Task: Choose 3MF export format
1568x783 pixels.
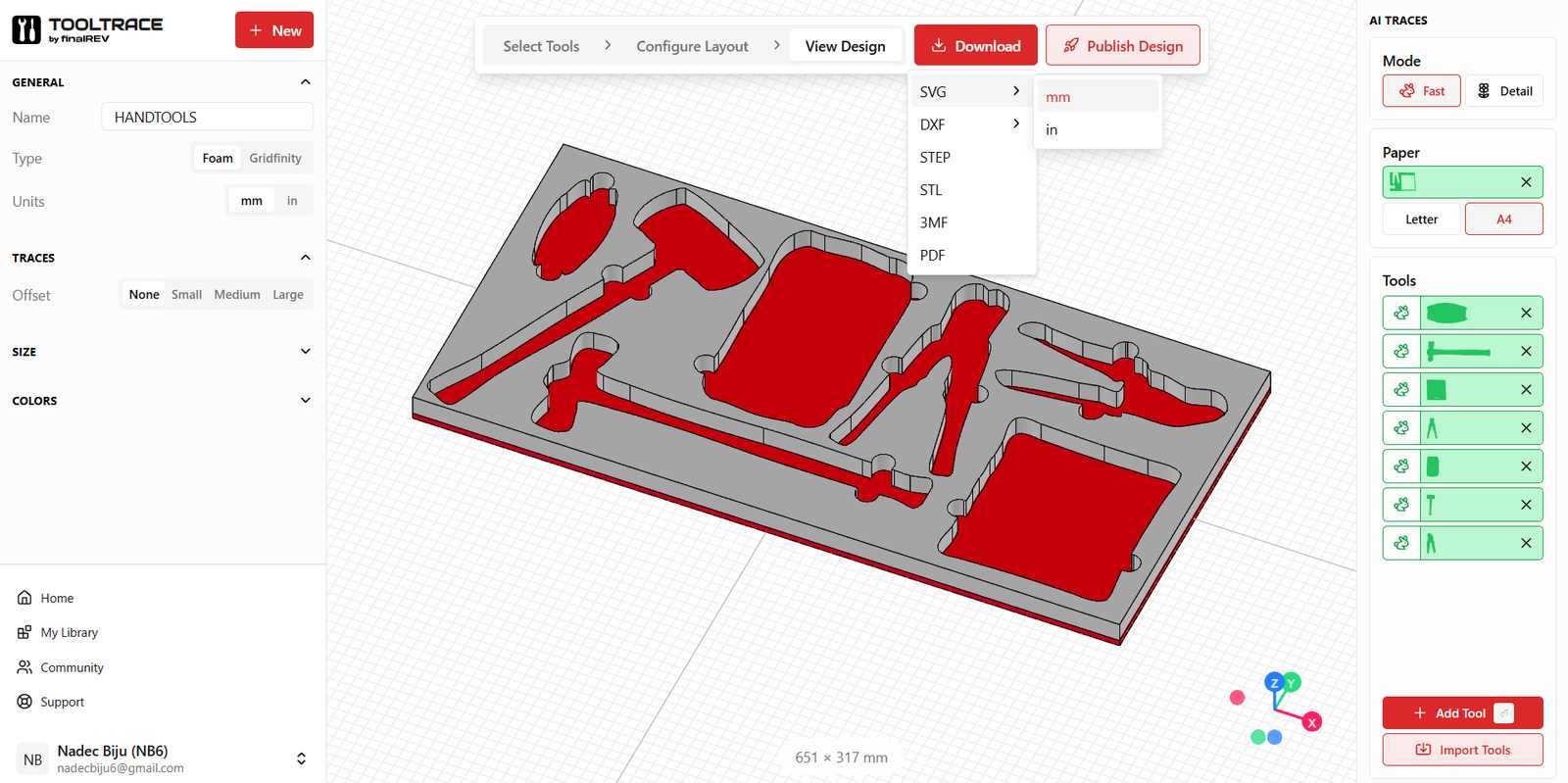Action: point(971,222)
